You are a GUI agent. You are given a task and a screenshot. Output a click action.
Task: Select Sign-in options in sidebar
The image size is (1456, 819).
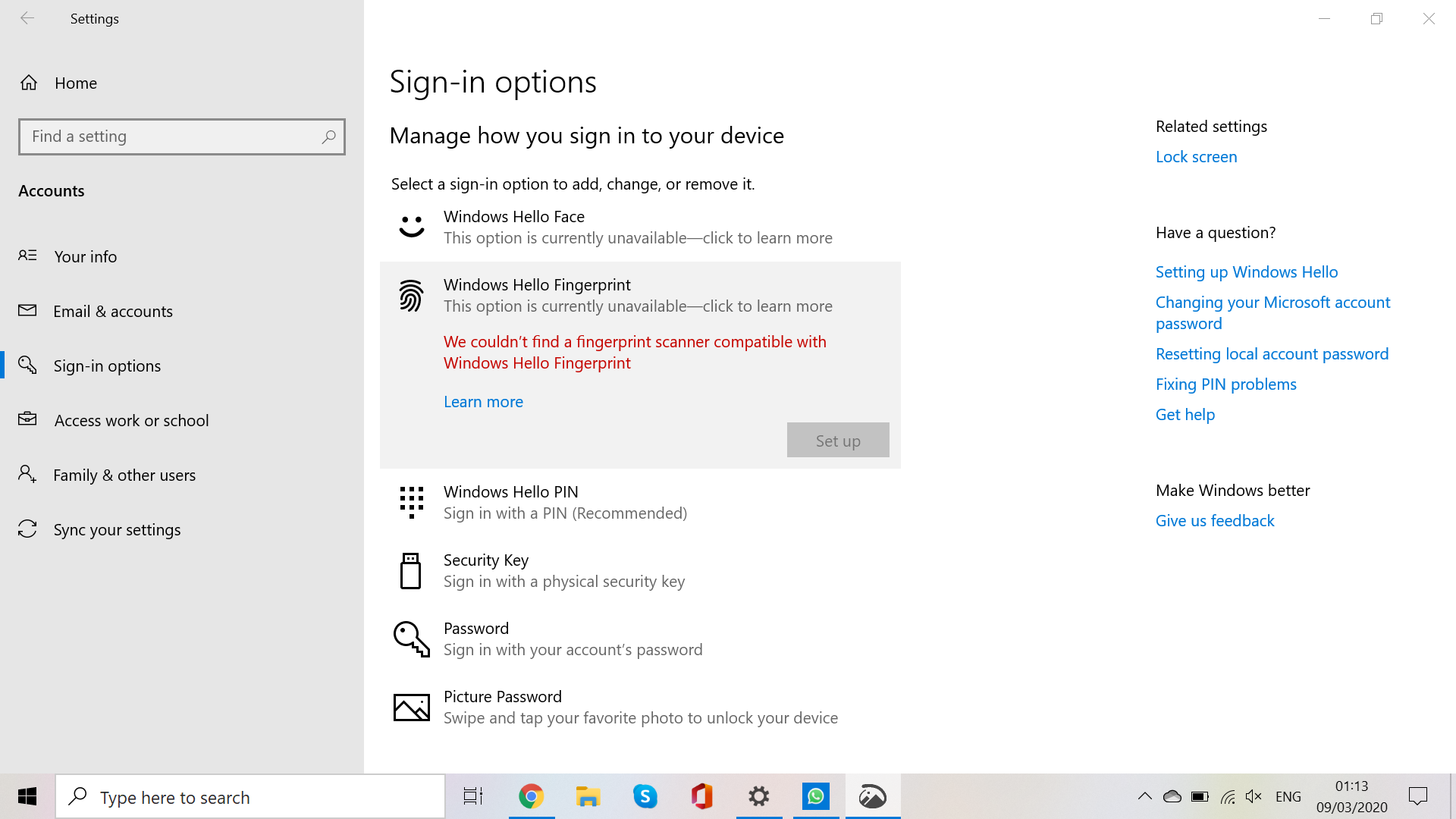coord(182,366)
